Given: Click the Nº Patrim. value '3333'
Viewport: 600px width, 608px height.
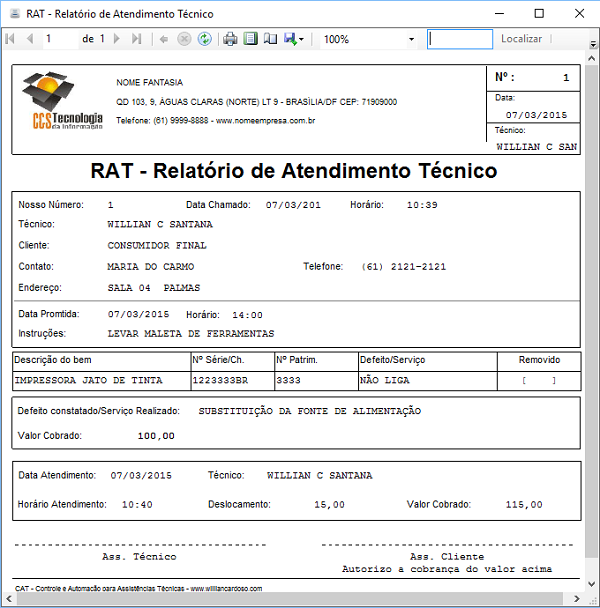Looking at the screenshot, I should tap(289, 380).
